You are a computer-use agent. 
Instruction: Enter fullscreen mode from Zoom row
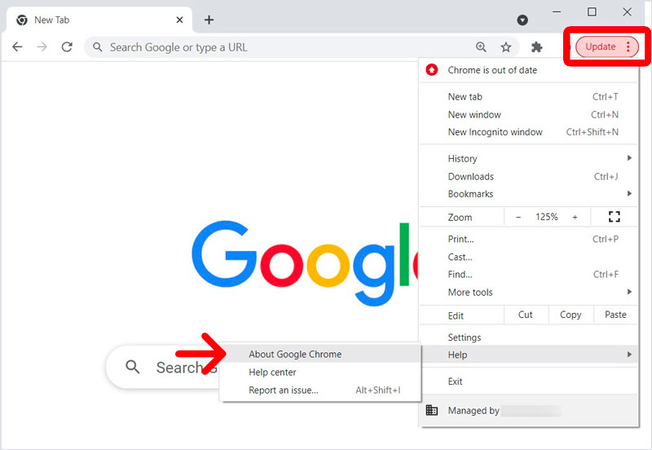(614, 216)
